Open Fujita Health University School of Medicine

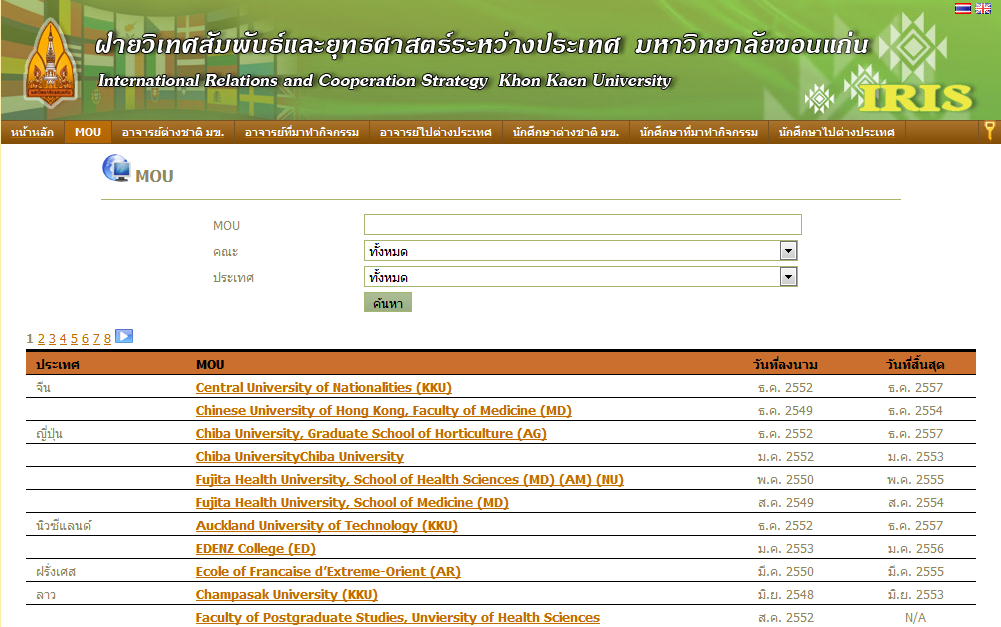pos(352,502)
